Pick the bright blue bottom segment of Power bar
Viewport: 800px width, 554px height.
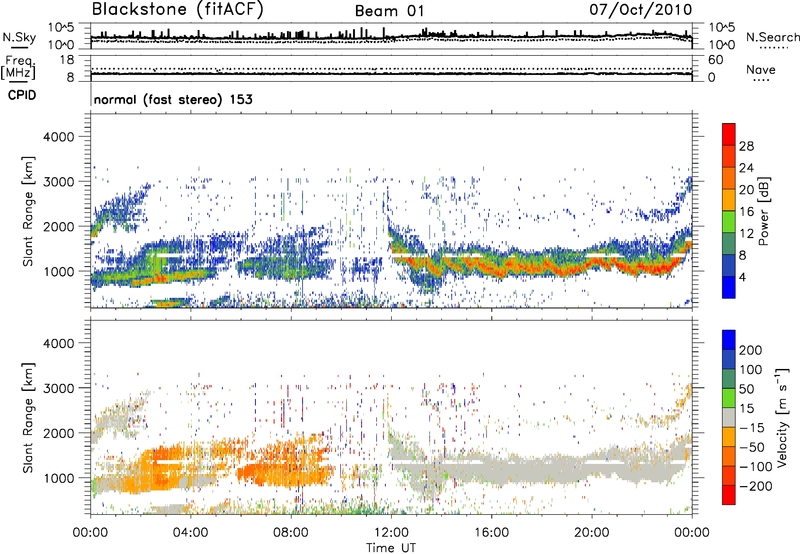(729, 287)
